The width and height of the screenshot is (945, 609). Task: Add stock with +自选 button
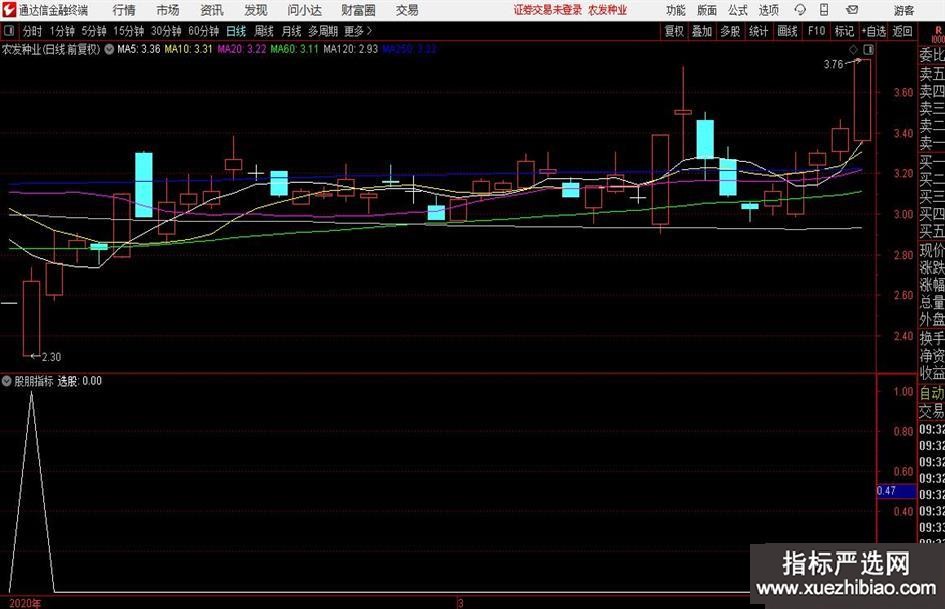[x=874, y=31]
